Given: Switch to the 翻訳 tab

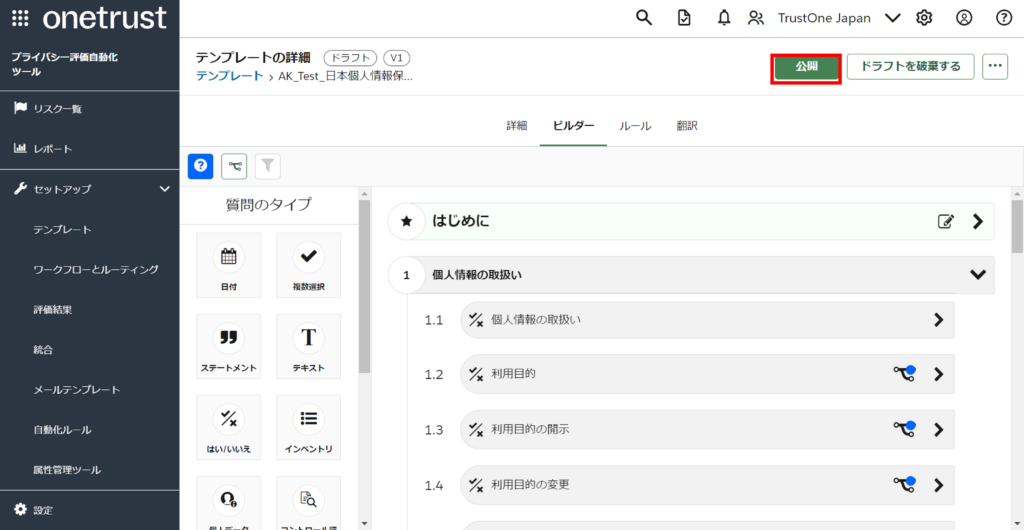Looking at the screenshot, I should [687, 126].
